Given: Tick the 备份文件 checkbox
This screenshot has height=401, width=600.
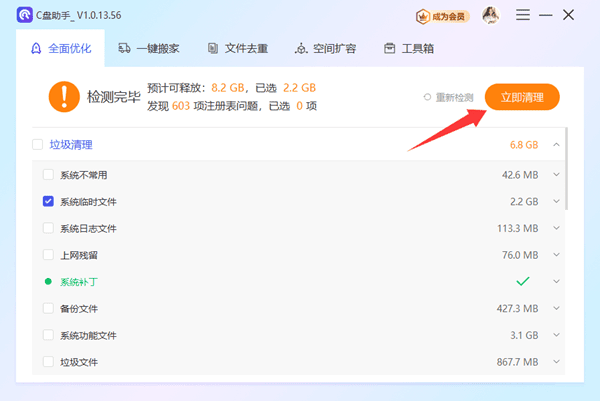Looking at the screenshot, I should [48, 308].
